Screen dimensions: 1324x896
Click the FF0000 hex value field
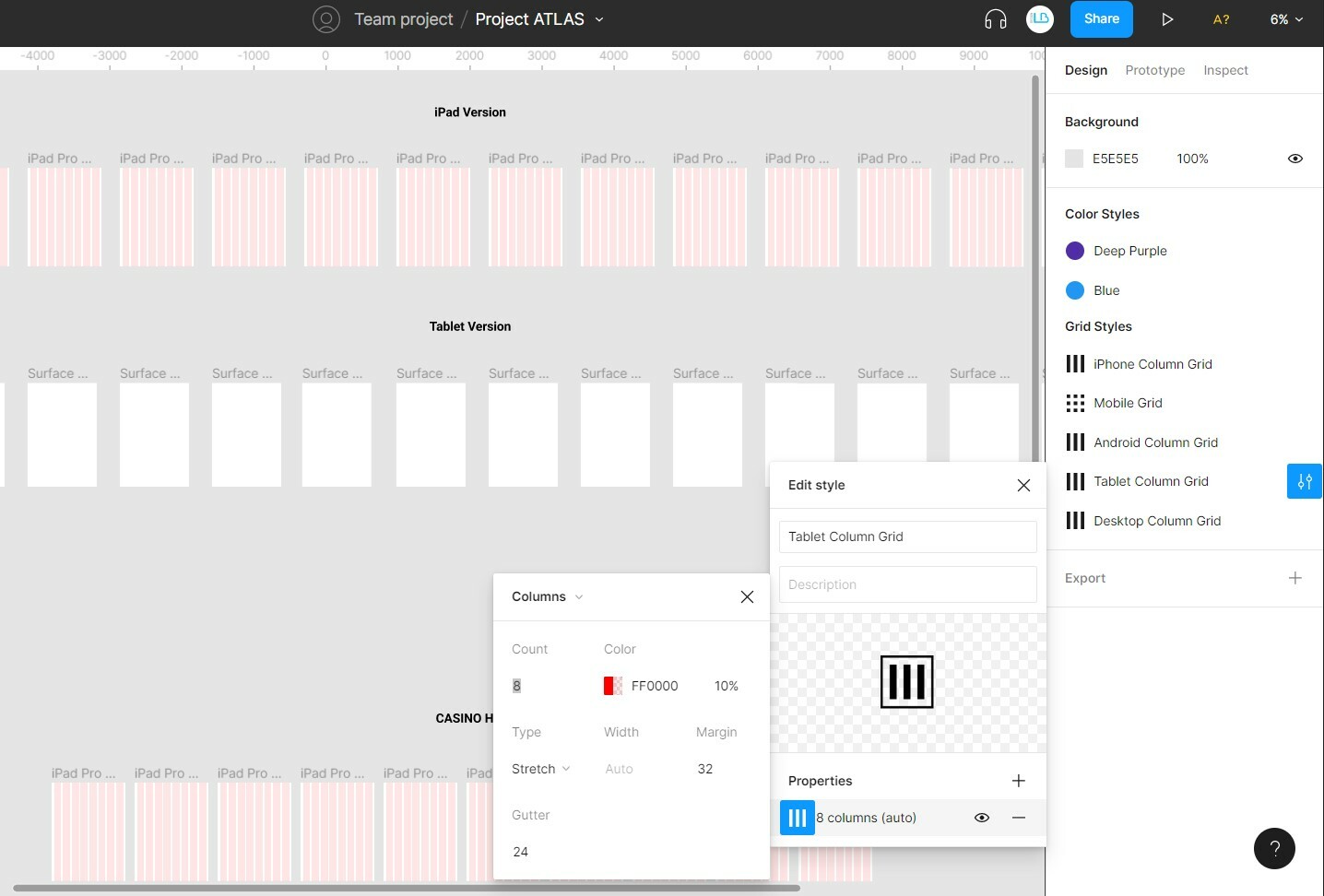tap(655, 686)
